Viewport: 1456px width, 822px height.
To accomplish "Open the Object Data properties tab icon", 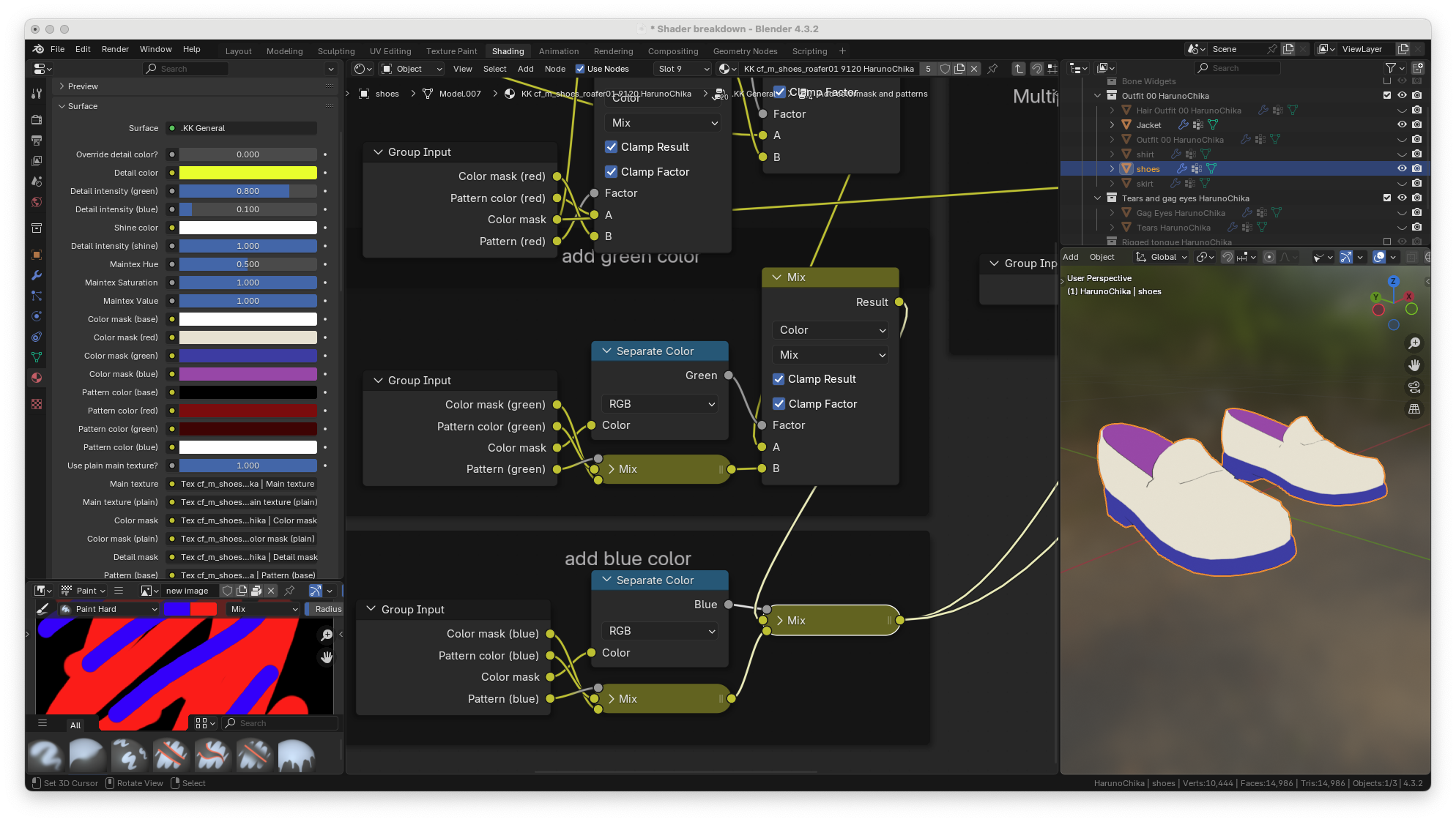I will pyautogui.click(x=37, y=358).
